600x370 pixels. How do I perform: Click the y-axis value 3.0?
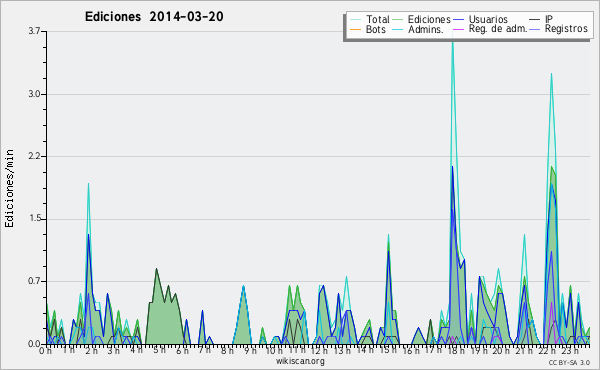click(x=34, y=94)
